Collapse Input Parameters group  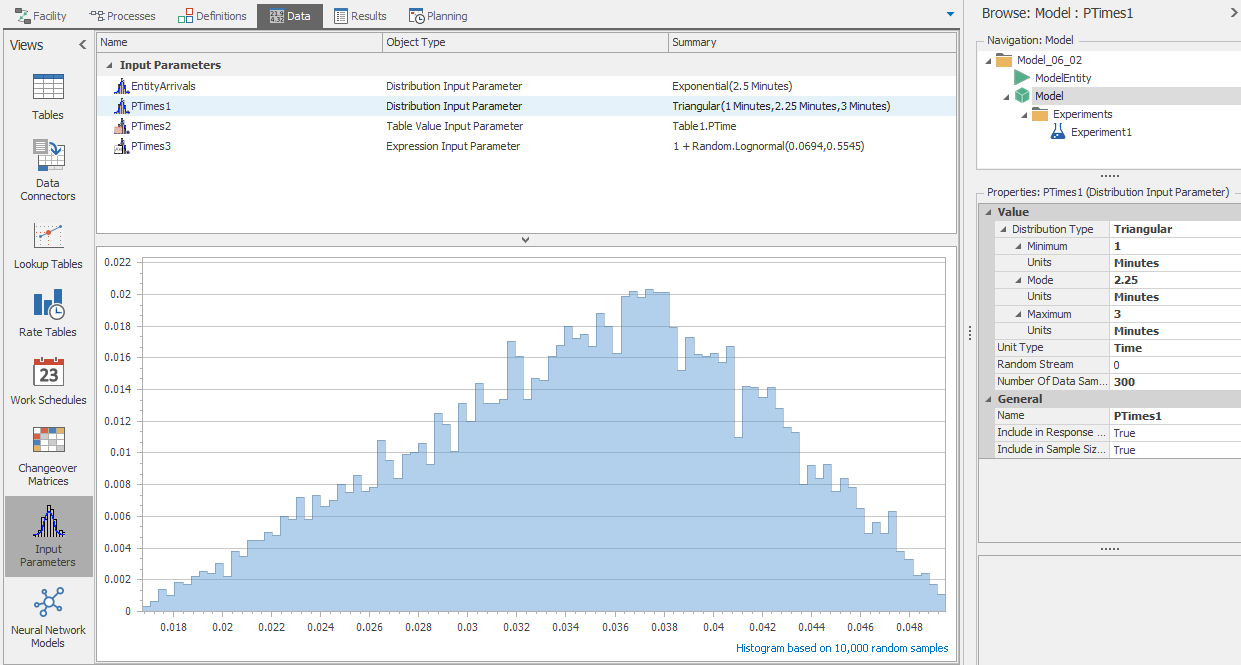pos(109,65)
